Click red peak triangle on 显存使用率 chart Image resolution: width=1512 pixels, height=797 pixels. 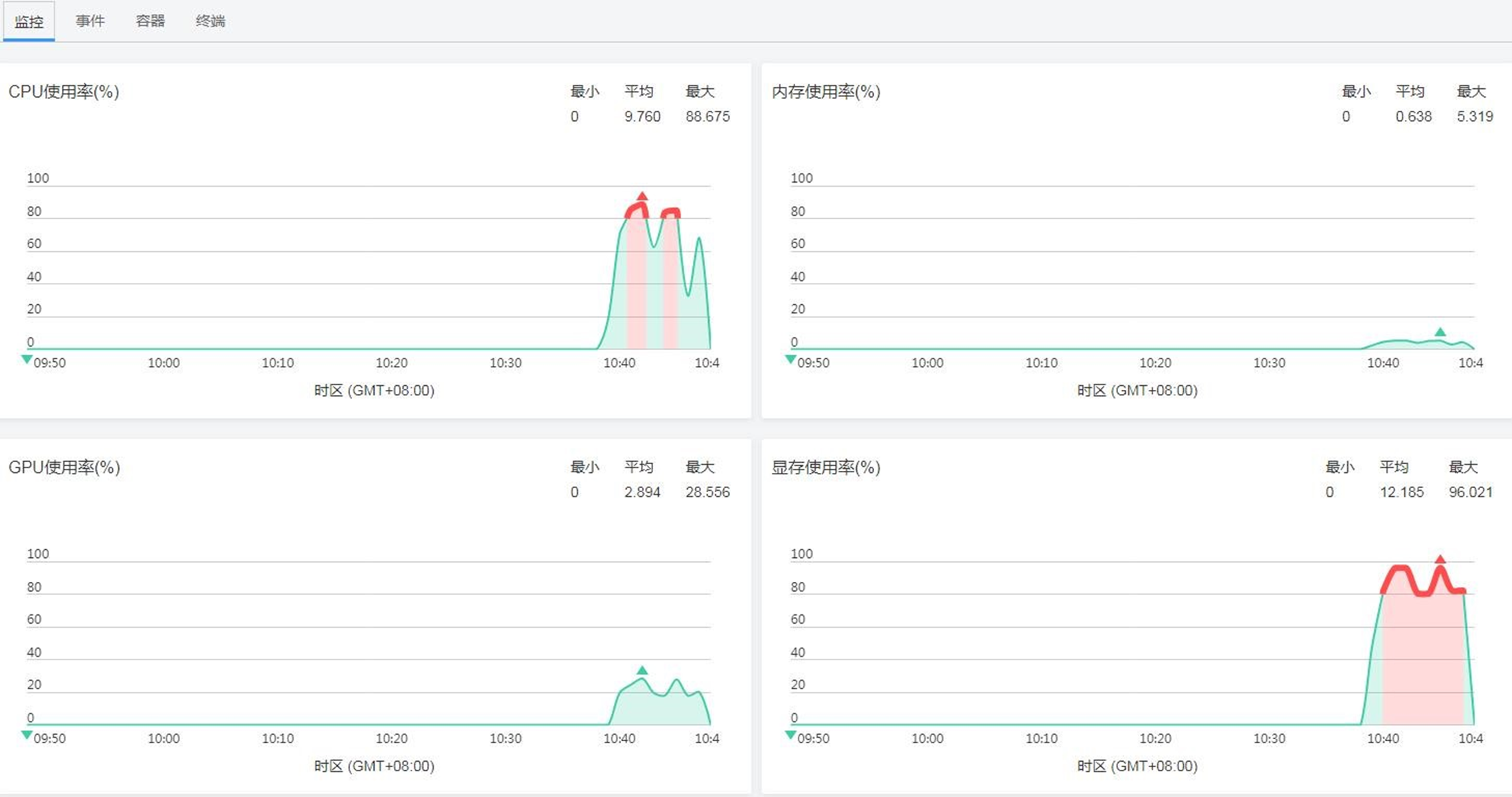tap(1440, 560)
